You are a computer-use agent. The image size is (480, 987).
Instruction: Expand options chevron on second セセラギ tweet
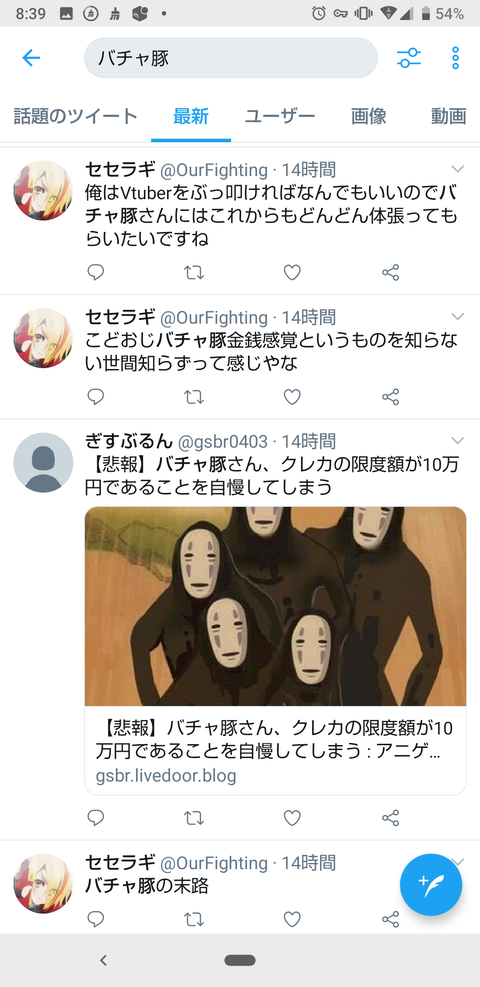458,316
